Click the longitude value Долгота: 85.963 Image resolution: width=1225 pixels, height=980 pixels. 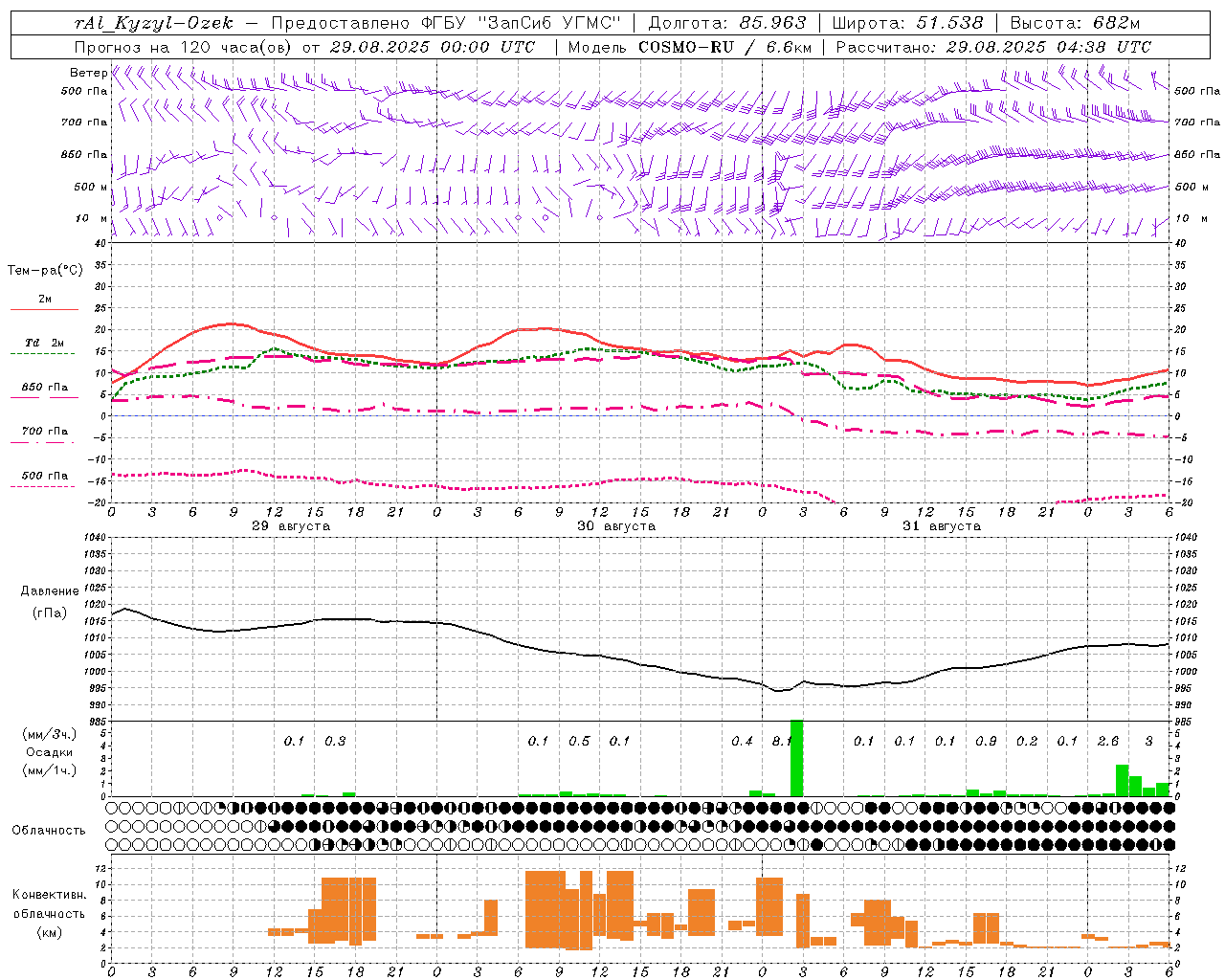coord(727,23)
